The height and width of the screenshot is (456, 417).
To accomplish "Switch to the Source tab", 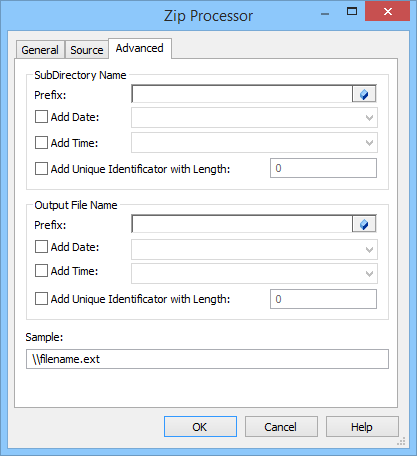I will [87, 50].
